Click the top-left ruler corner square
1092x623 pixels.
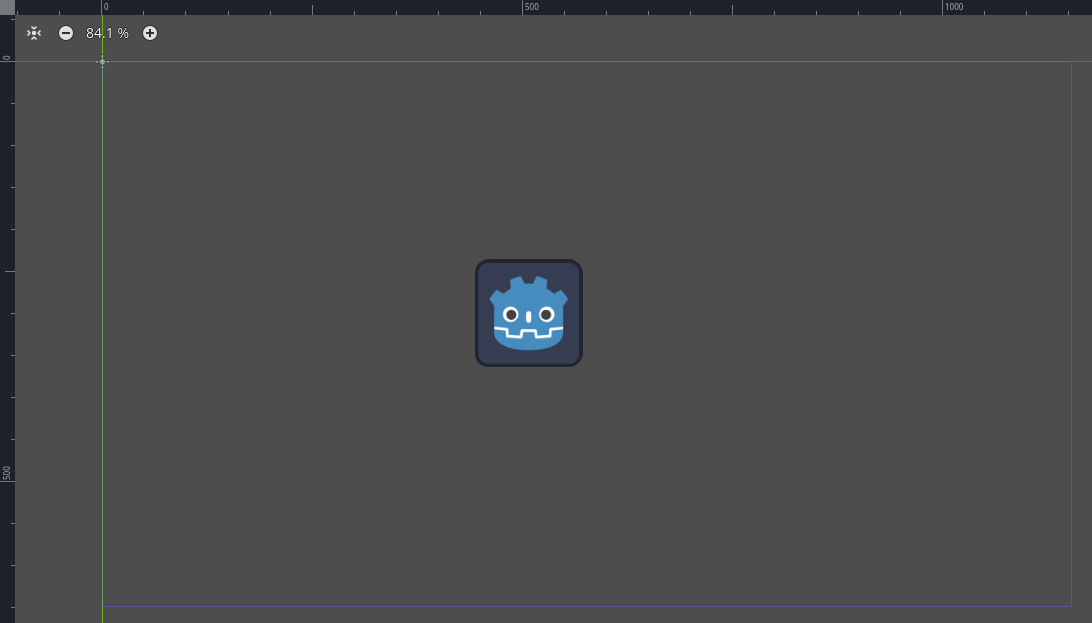[x=7, y=7]
